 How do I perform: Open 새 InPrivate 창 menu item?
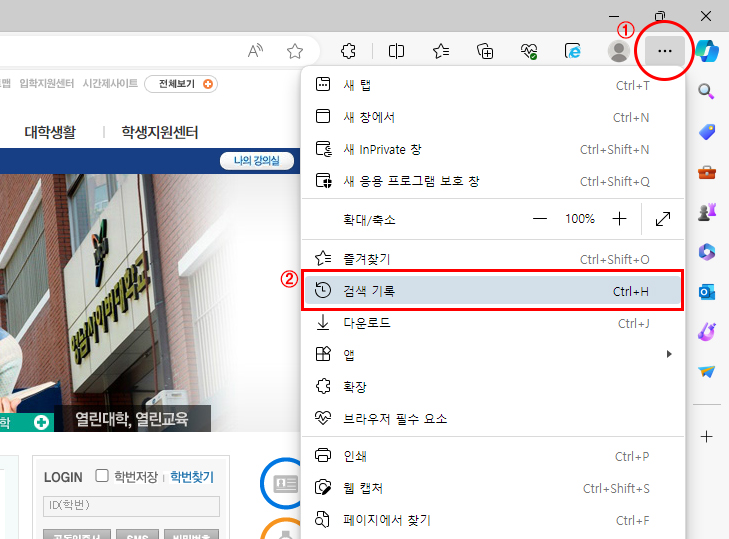pyautogui.click(x=493, y=149)
